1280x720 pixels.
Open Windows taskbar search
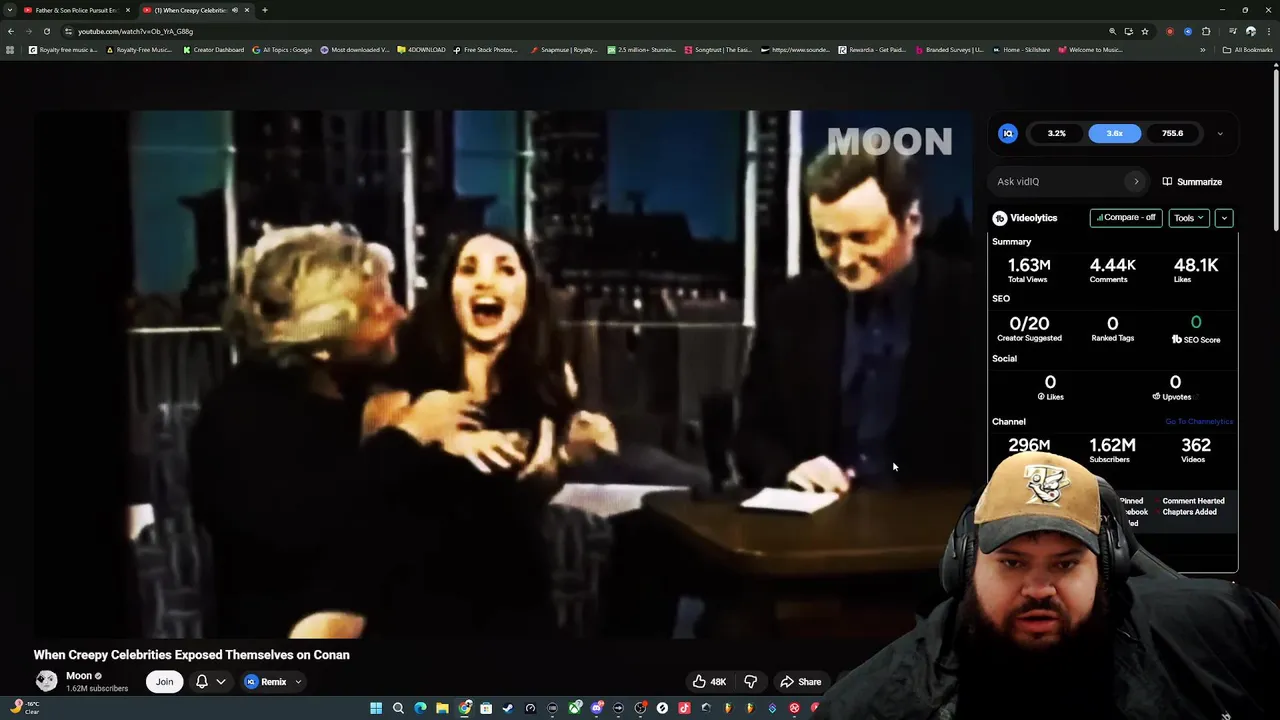pos(398,708)
